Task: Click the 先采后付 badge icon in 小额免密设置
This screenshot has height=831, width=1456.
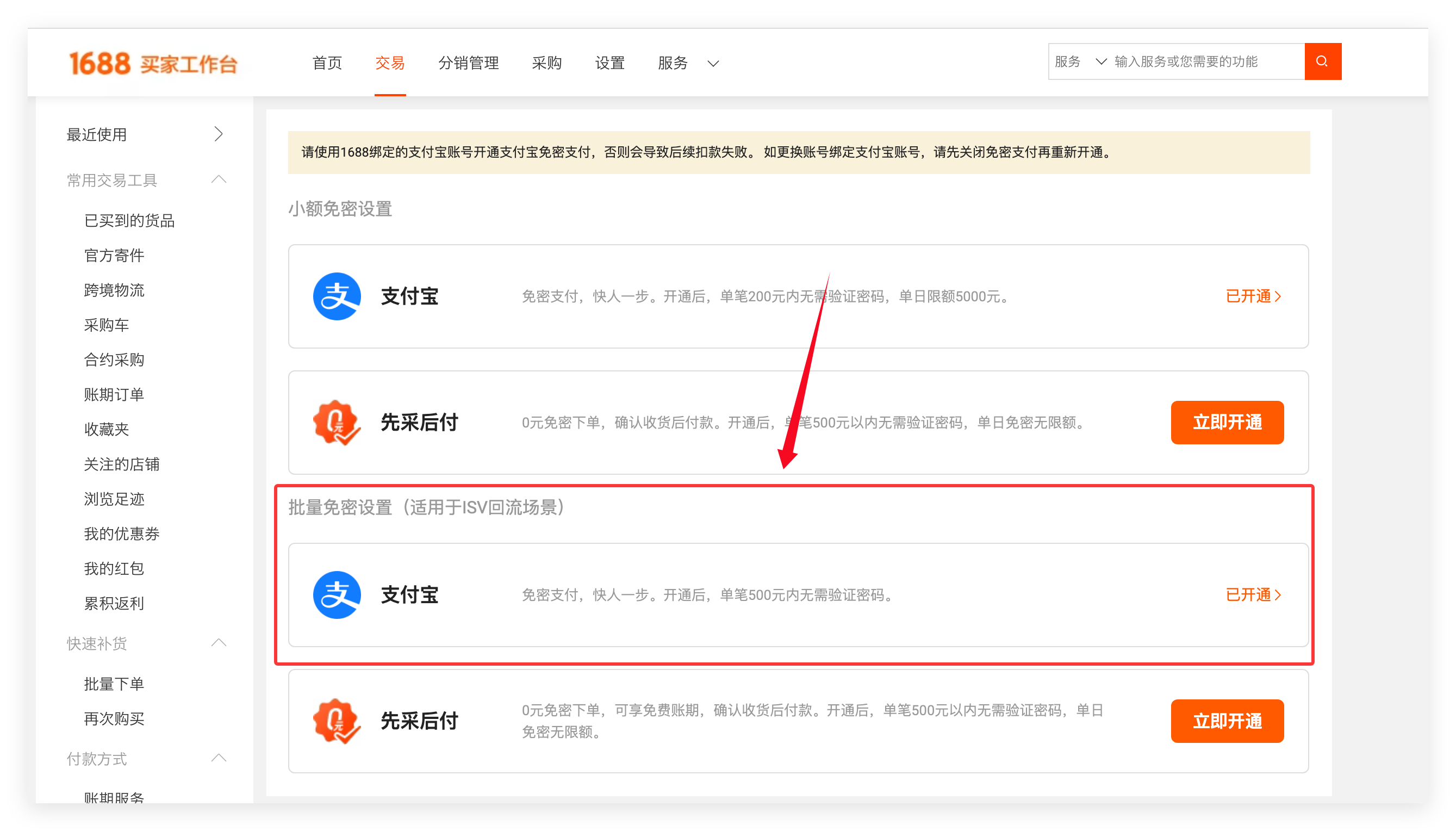Action: tap(337, 423)
